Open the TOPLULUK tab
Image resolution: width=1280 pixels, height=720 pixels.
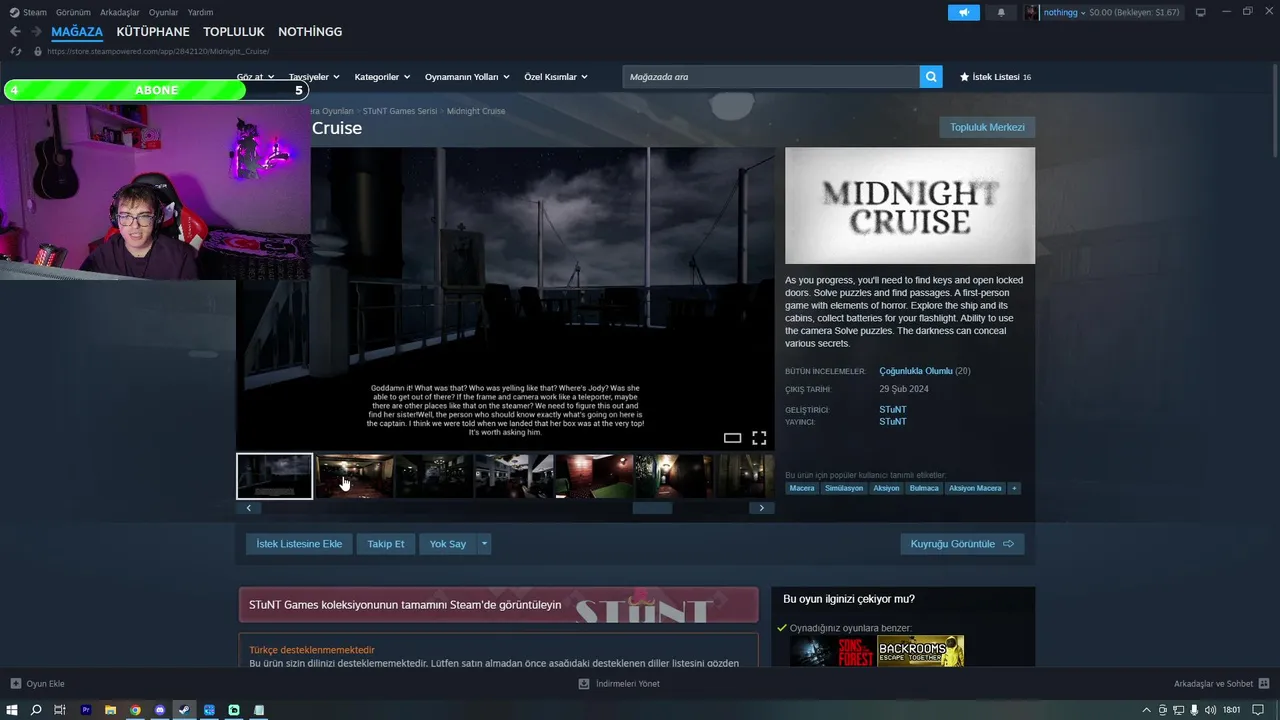click(234, 32)
